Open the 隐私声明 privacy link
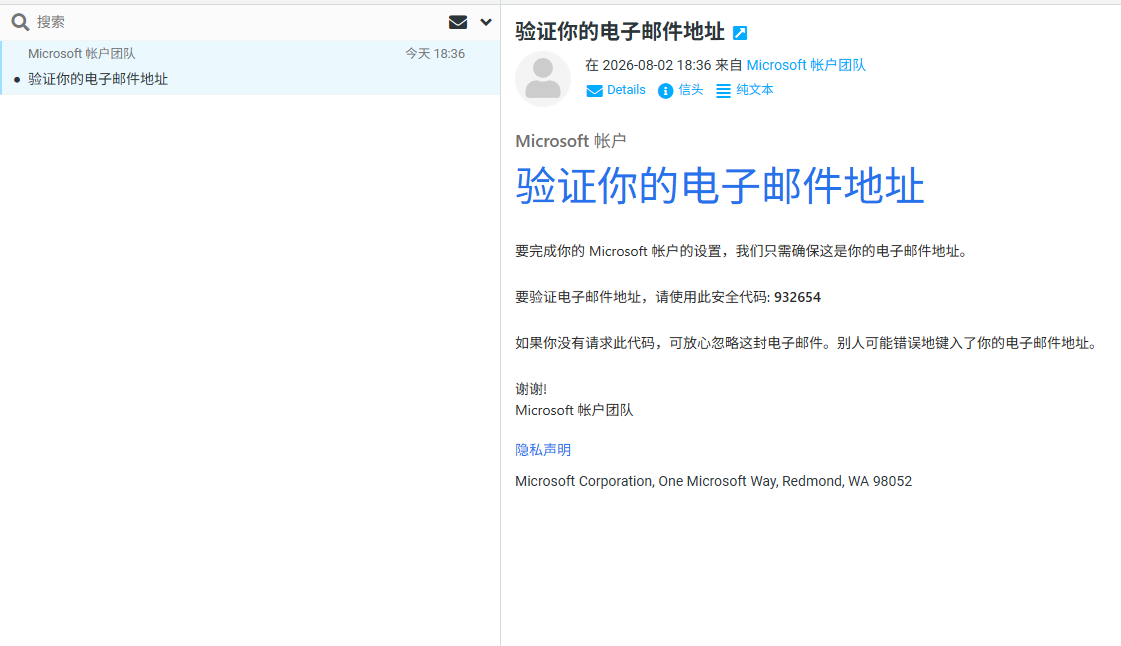The height and width of the screenshot is (646, 1121). click(x=543, y=450)
